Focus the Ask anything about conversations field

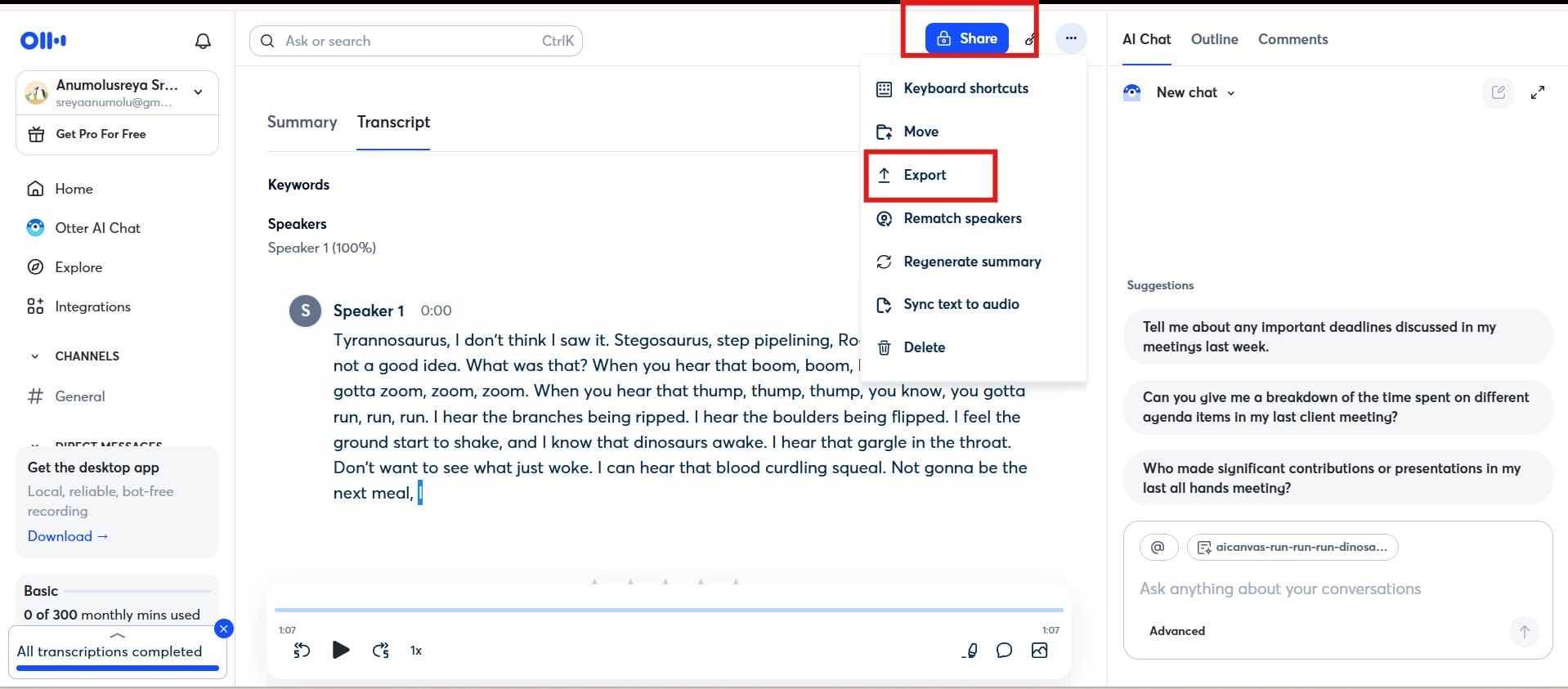(1337, 588)
